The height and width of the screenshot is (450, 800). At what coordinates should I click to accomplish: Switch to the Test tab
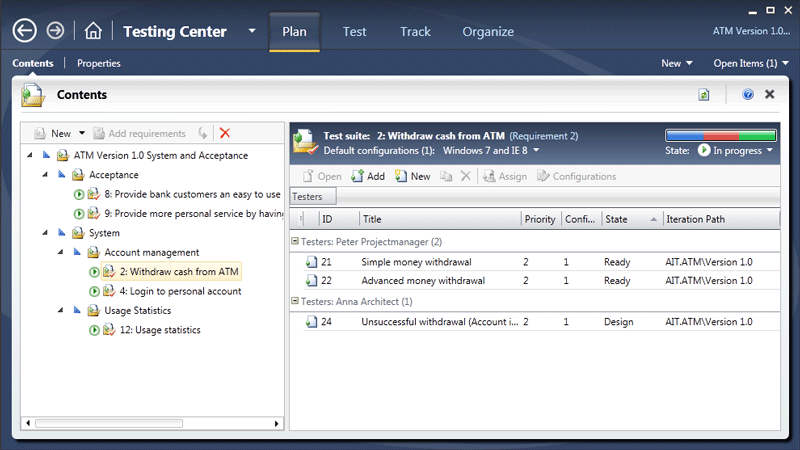(x=354, y=32)
